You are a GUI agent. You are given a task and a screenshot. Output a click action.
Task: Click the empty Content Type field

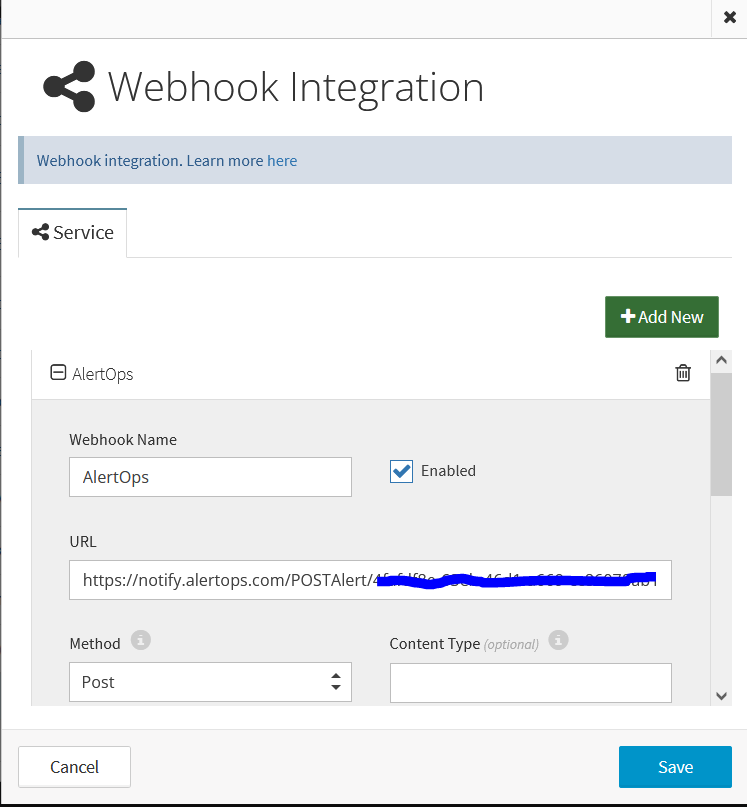[x=530, y=682]
